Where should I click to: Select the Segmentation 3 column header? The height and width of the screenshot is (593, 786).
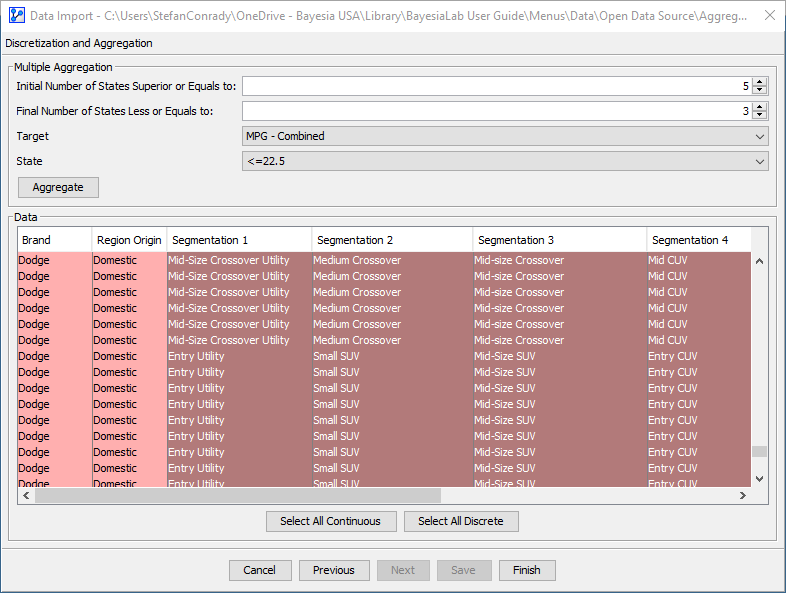559,240
